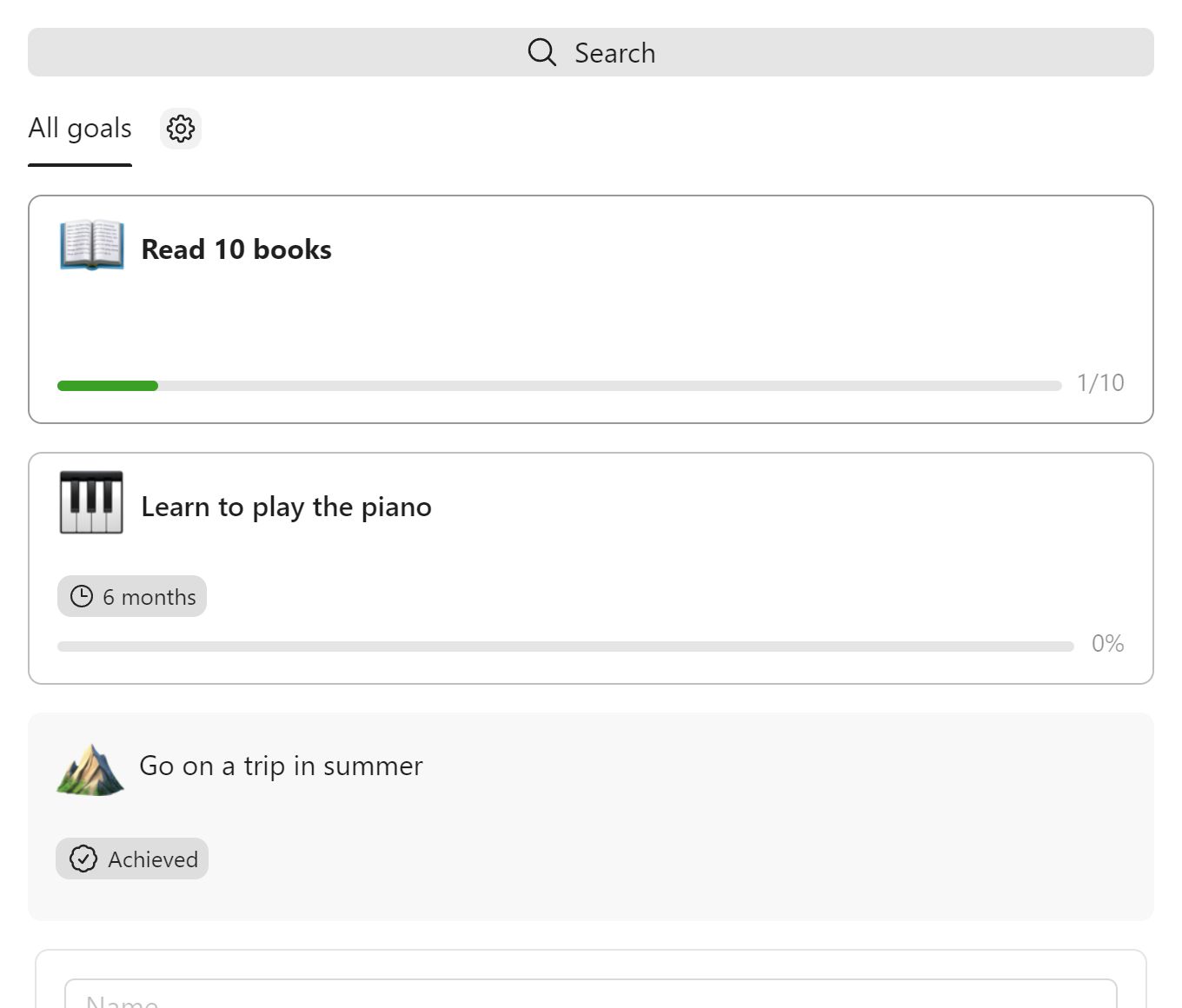
Task: Click the Search placeholder text
Action: click(x=615, y=53)
